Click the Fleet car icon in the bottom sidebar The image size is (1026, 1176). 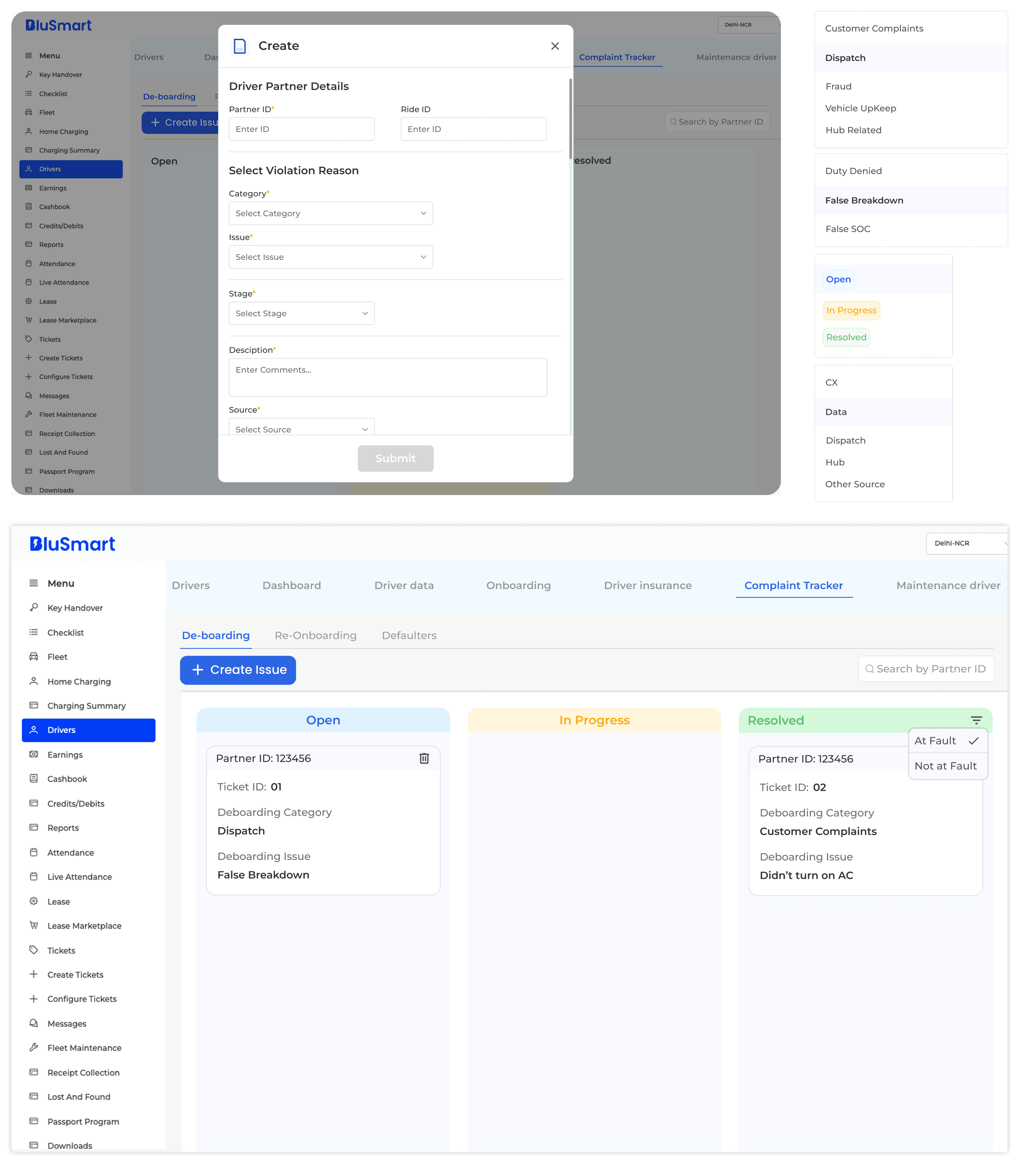pyautogui.click(x=34, y=656)
